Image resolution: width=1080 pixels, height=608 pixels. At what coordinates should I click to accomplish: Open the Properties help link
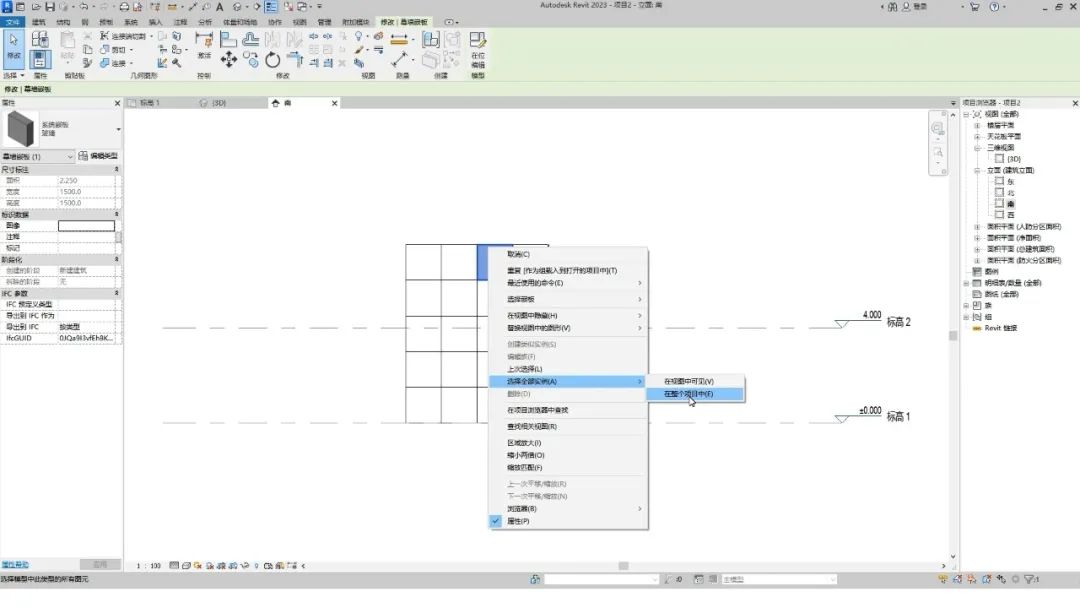tap(15, 564)
